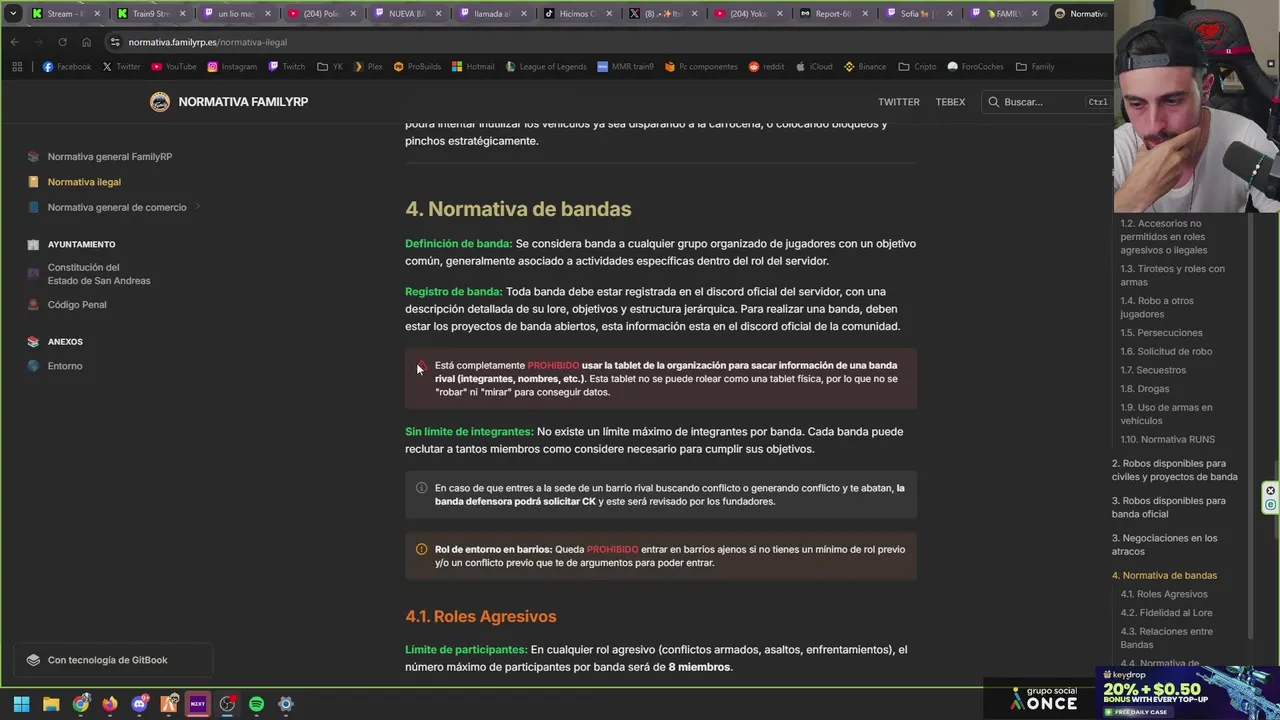The image size is (1280, 720).
Task: Focus the Buscar search field
Action: (x=1046, y=102)
